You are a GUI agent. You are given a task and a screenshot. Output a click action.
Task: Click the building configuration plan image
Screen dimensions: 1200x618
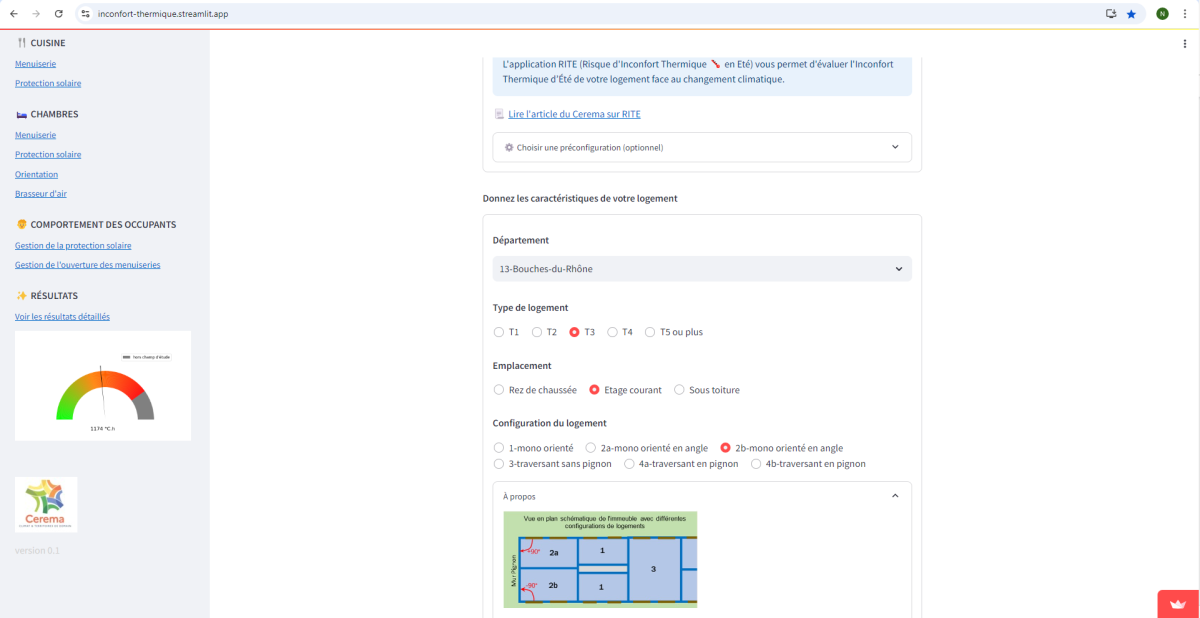pyautogui.click(x=600, y=559)
